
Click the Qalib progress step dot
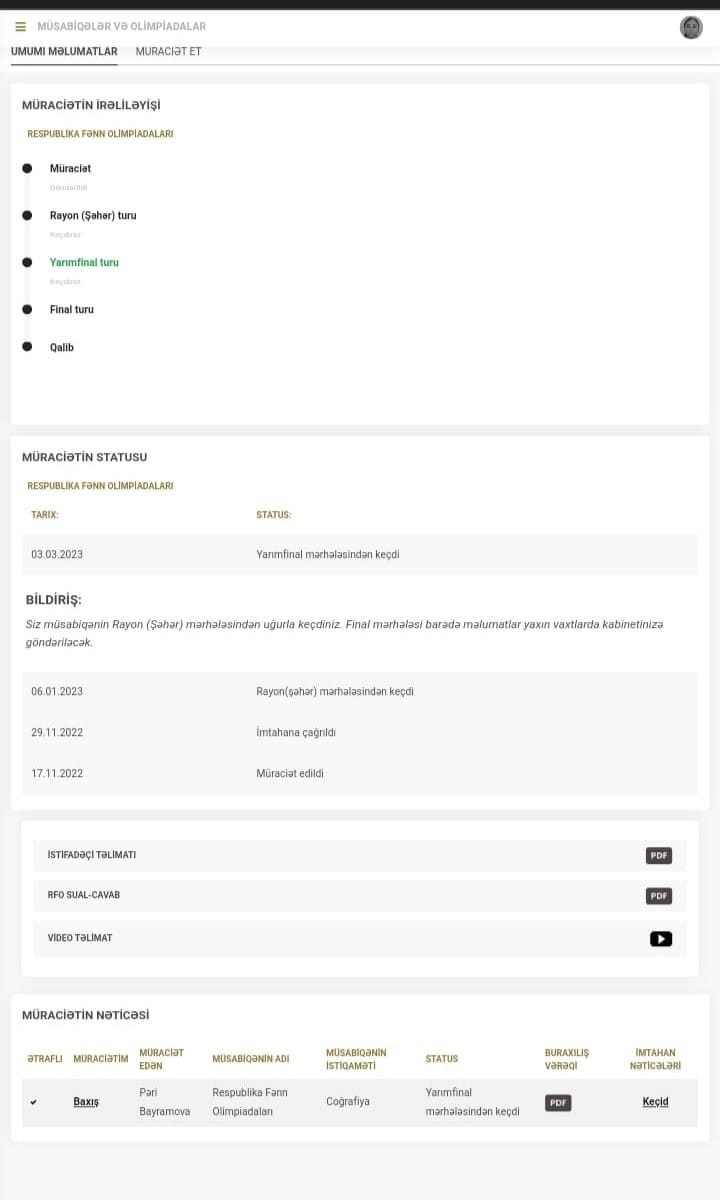pos(27,347)
